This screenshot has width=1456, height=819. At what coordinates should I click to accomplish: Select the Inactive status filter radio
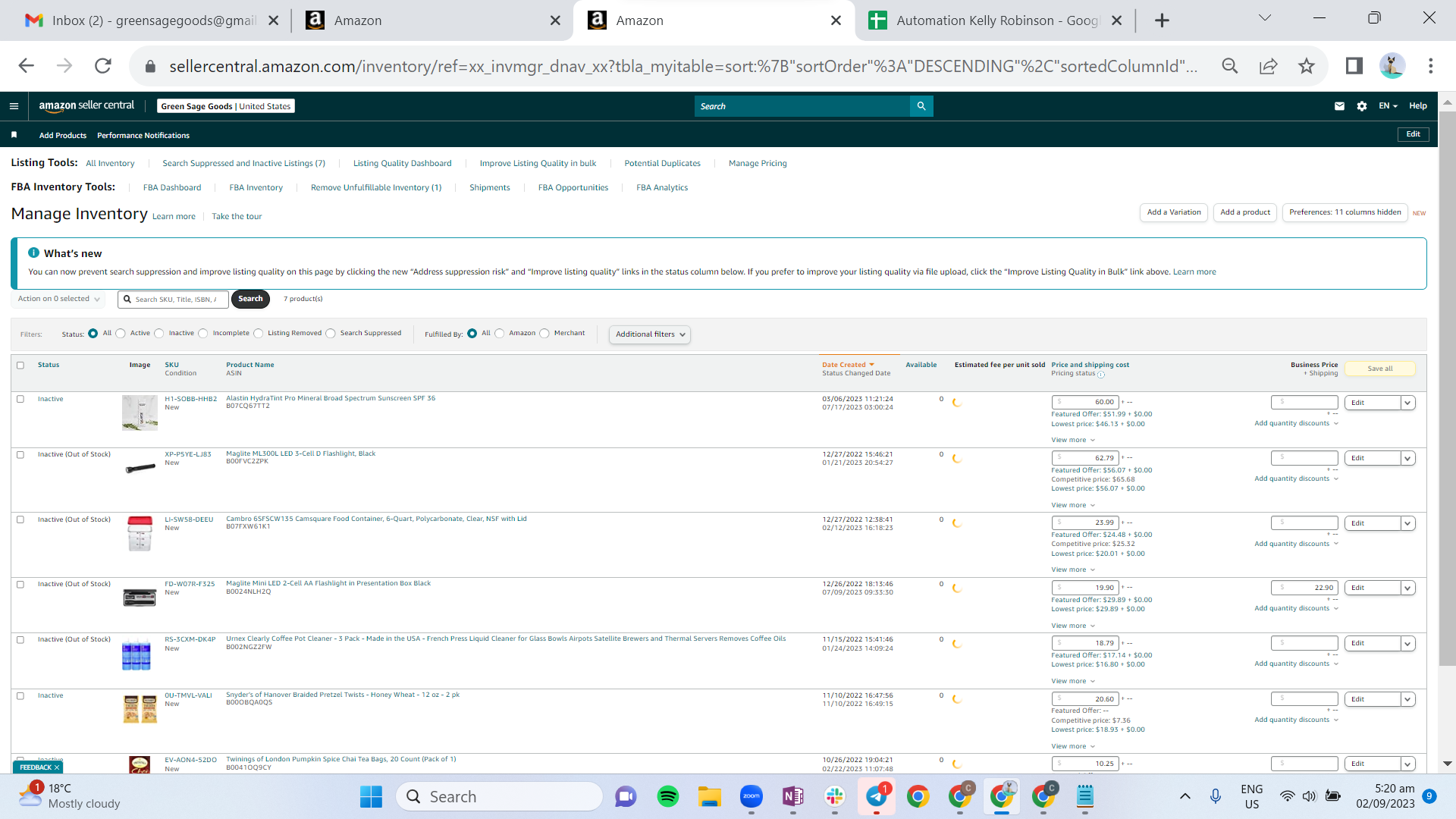159,334
